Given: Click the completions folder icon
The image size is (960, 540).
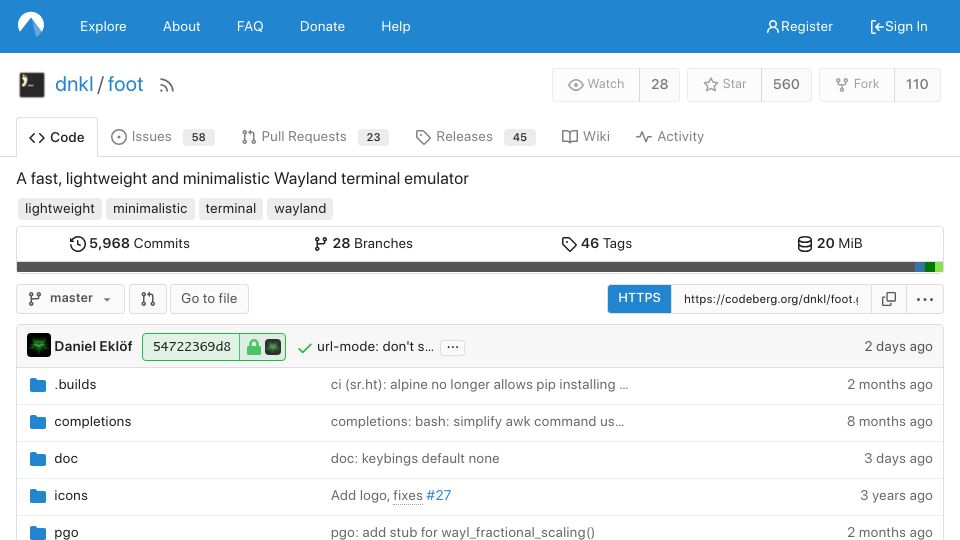Looking at the screenshot, I should pyautogui.click(x=38, y=422).
